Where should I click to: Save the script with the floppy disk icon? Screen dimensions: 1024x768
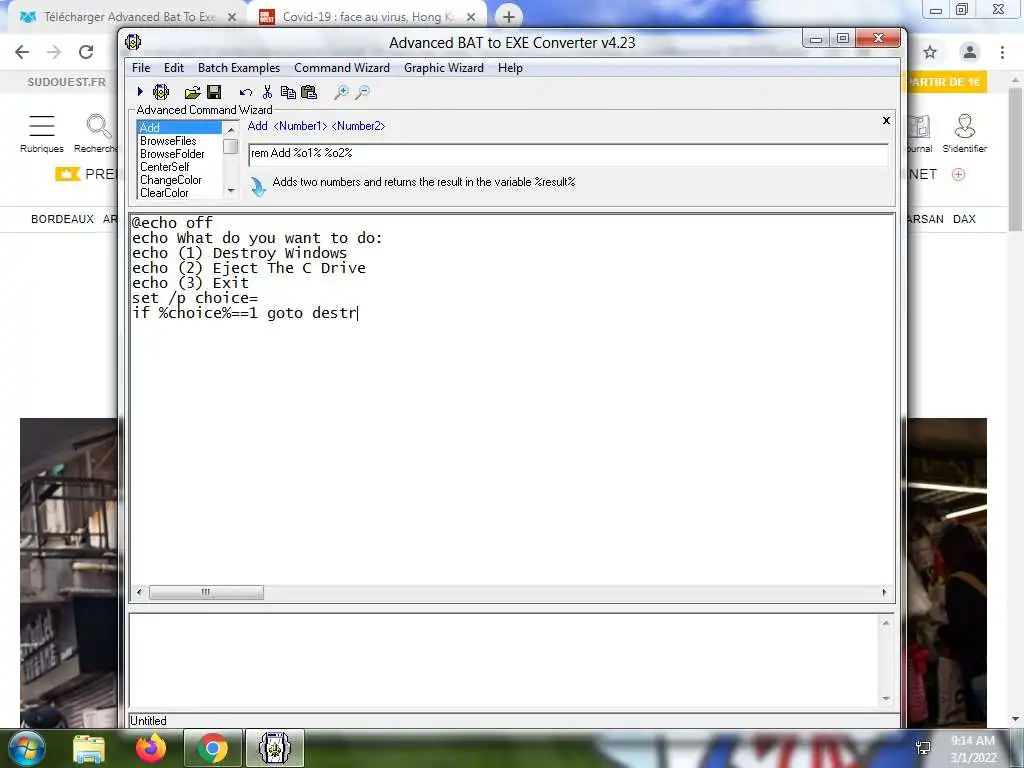214,92
